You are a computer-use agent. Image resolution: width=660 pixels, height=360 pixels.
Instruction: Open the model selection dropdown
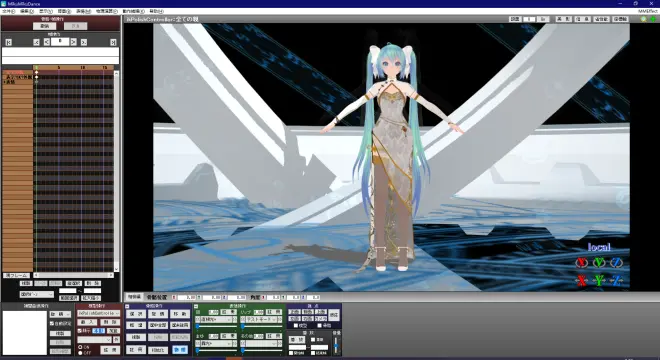click(x=98, y=313)
